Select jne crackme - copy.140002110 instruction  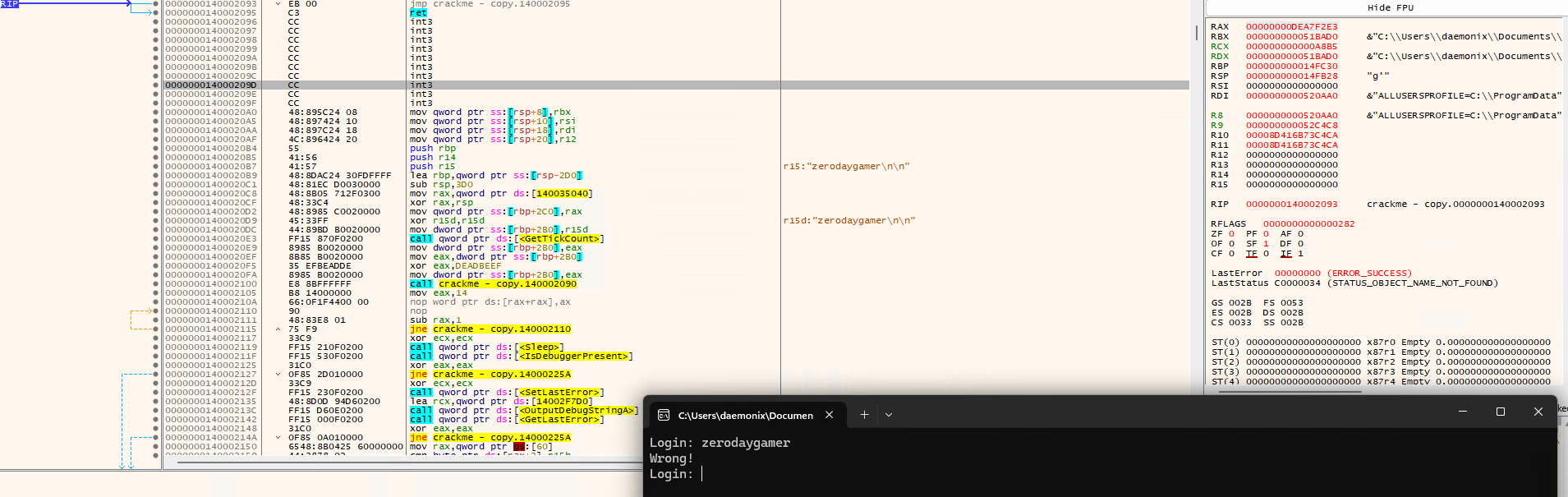pyautogui.click(x=490, y=329)
